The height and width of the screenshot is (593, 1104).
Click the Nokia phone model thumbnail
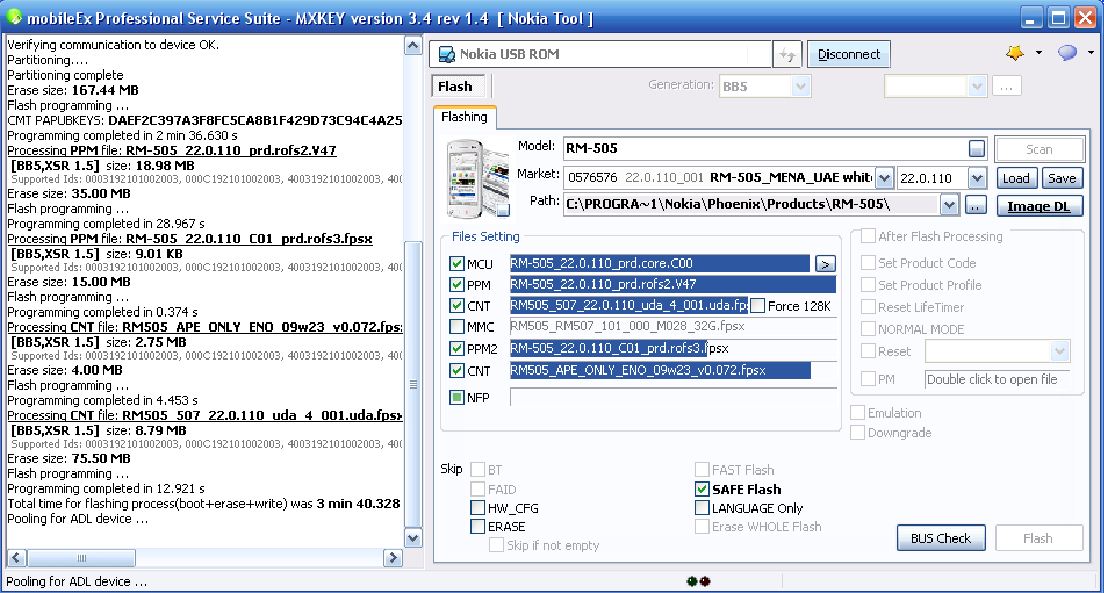pyautogui.click(x=477, y=178)
